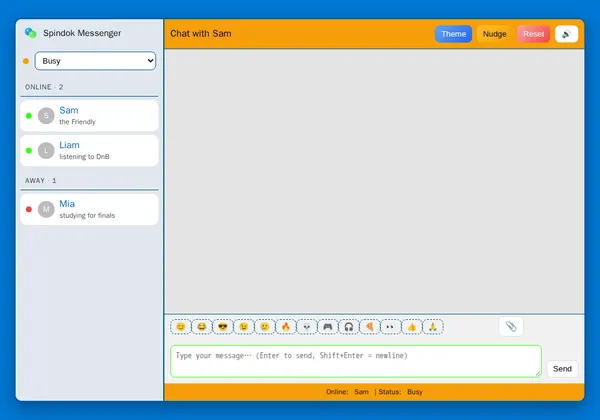
Task: Open chat with Liam contact
Action: [89, 150]
